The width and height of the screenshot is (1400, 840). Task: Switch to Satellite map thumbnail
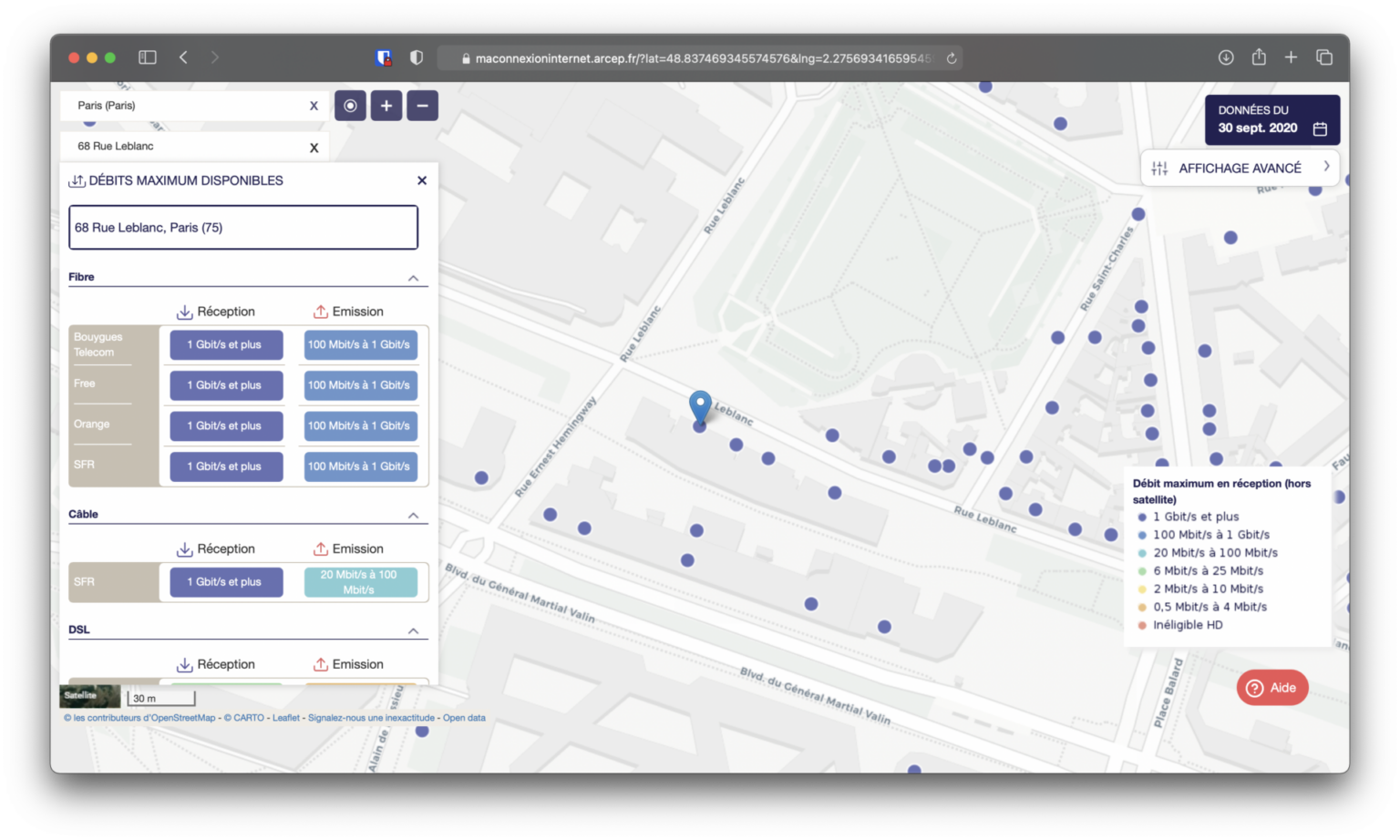pos(89,697)
